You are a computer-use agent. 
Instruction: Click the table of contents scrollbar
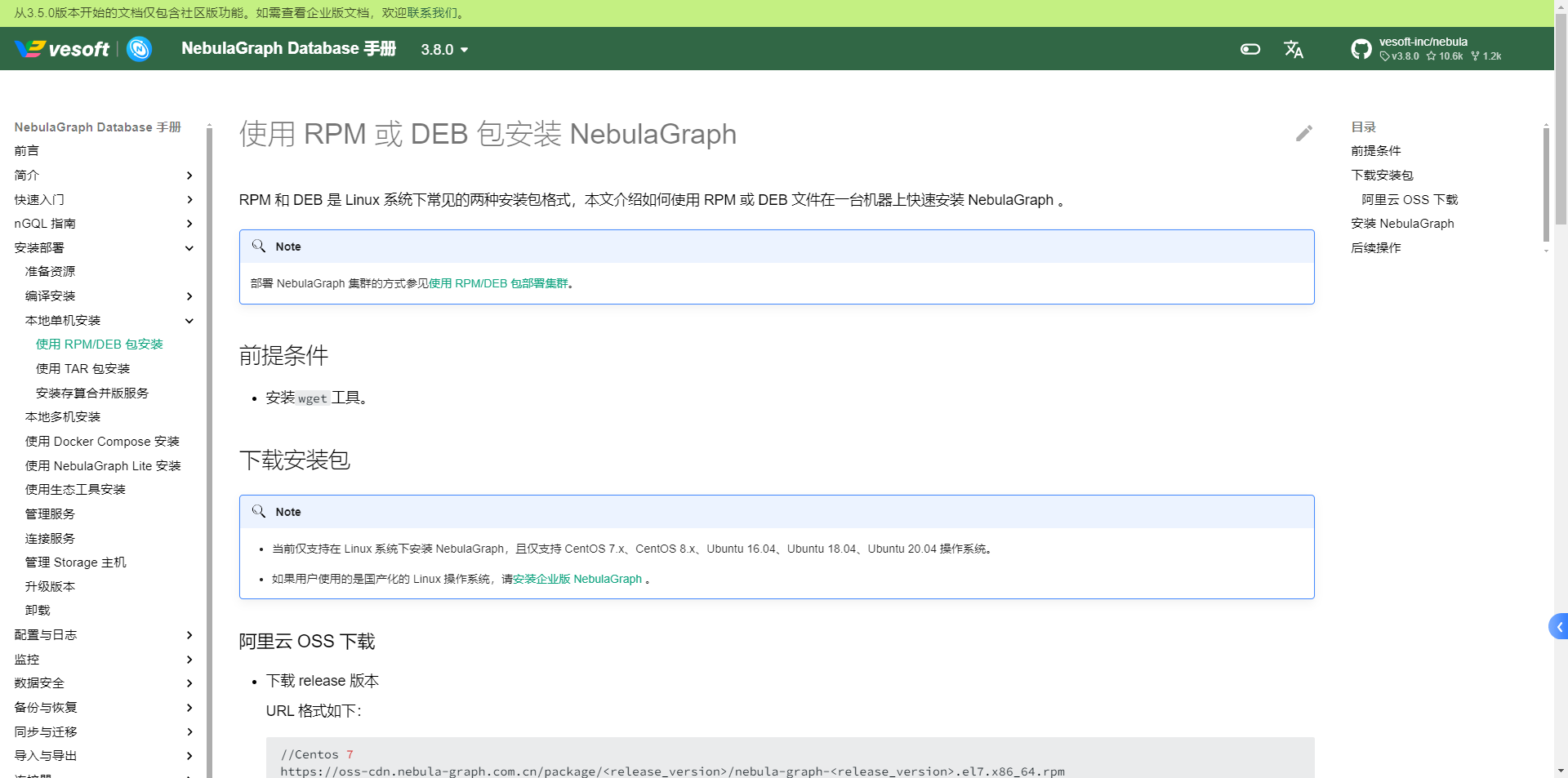pos(1546,184)
